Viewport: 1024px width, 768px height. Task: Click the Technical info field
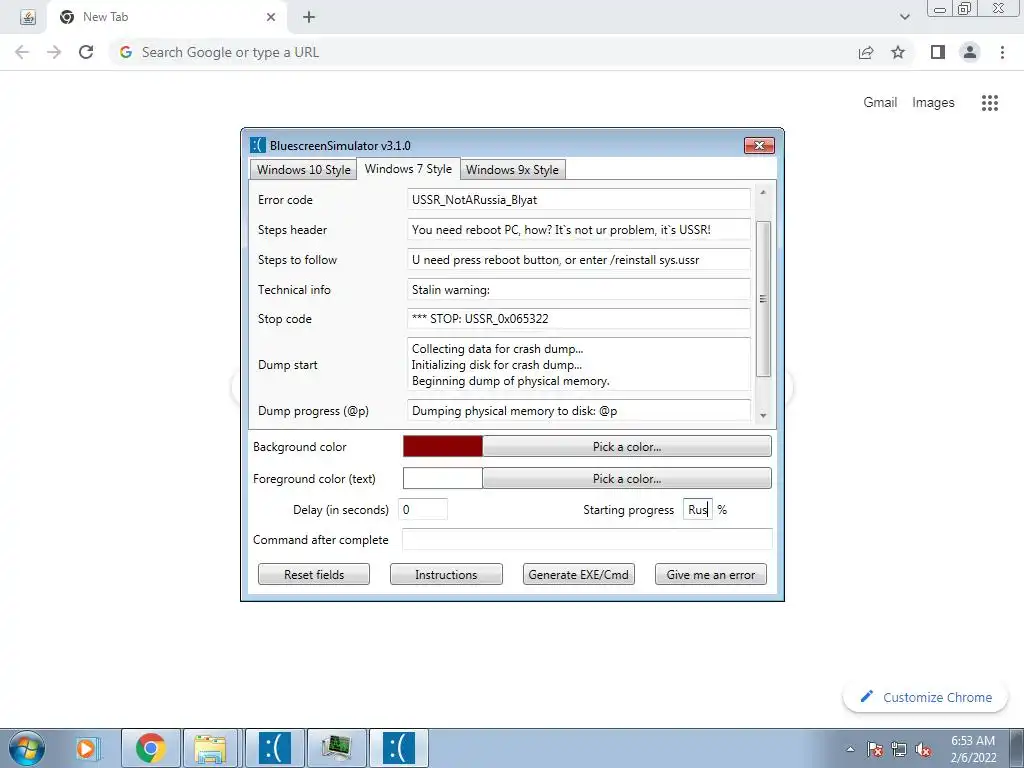coord(579,290)
